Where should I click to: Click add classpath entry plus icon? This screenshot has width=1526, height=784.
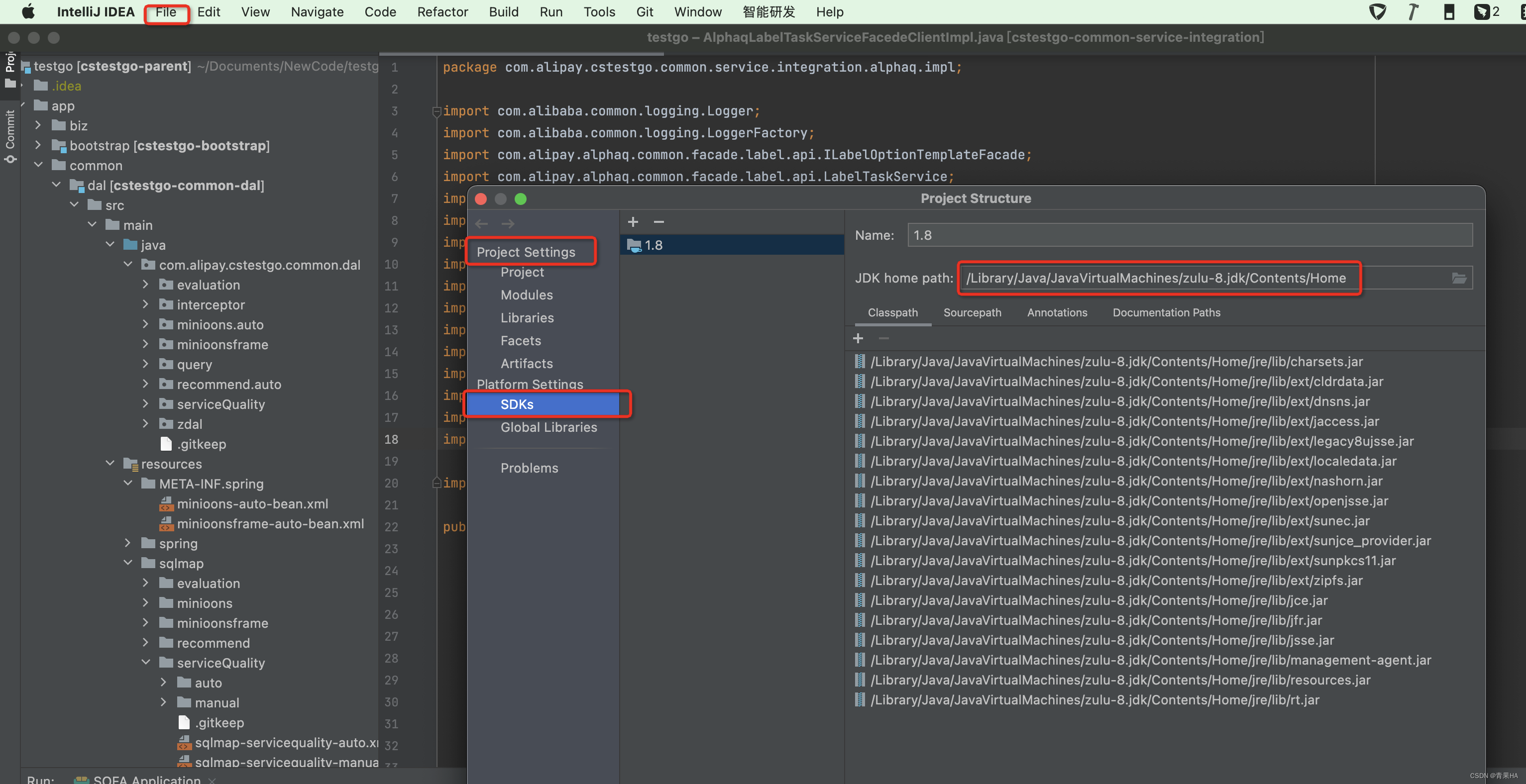(x=858, y=338)
